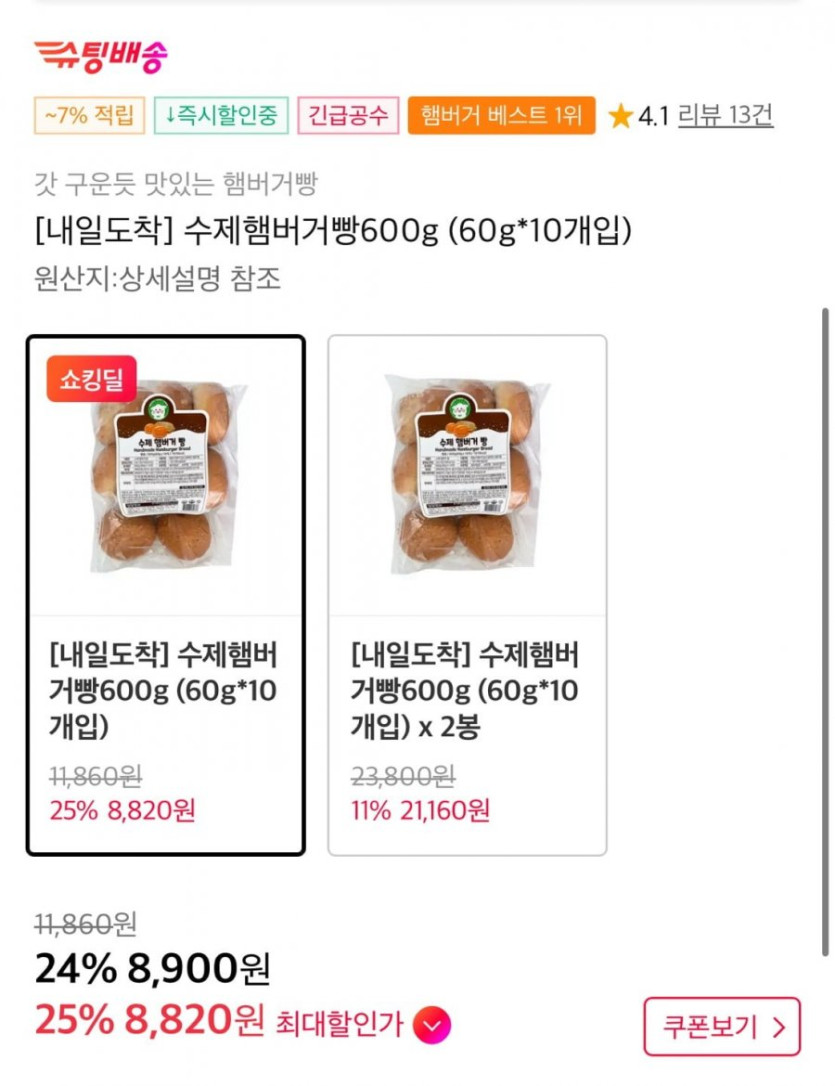This screenshot has width=835, height=1086.
Task: Click the 원산지:상세설명 참조 text
Action: pos(158,279)
